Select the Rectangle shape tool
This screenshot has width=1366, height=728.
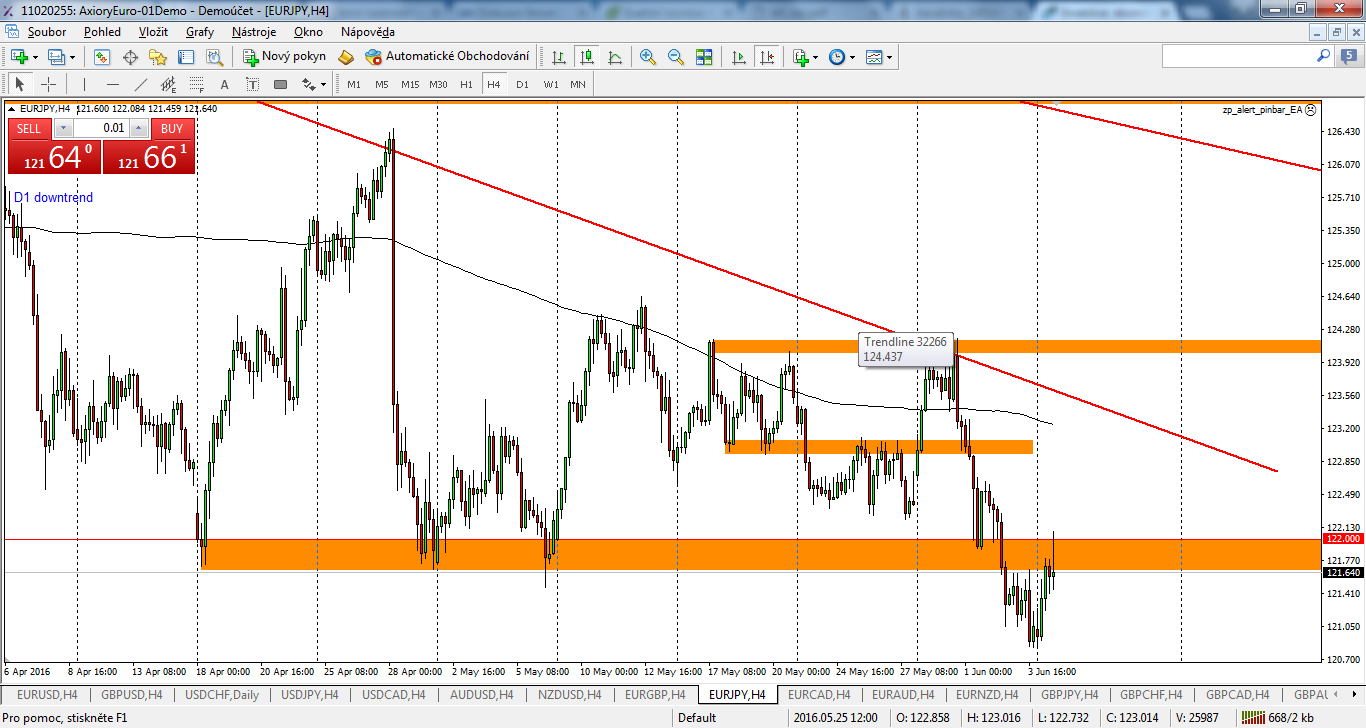click(x=280, y=84)
